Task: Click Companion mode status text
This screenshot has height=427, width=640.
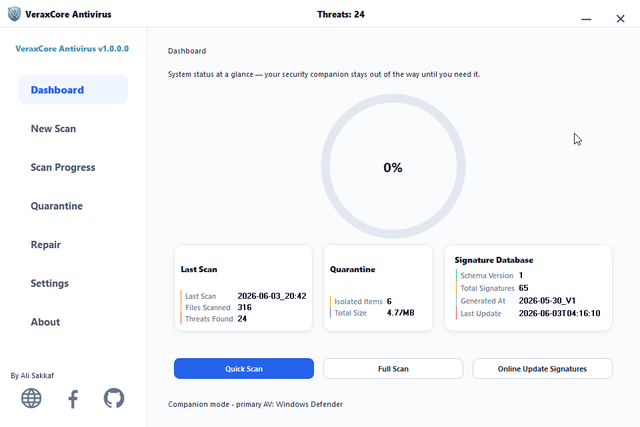Action: [x=256, y=404]
